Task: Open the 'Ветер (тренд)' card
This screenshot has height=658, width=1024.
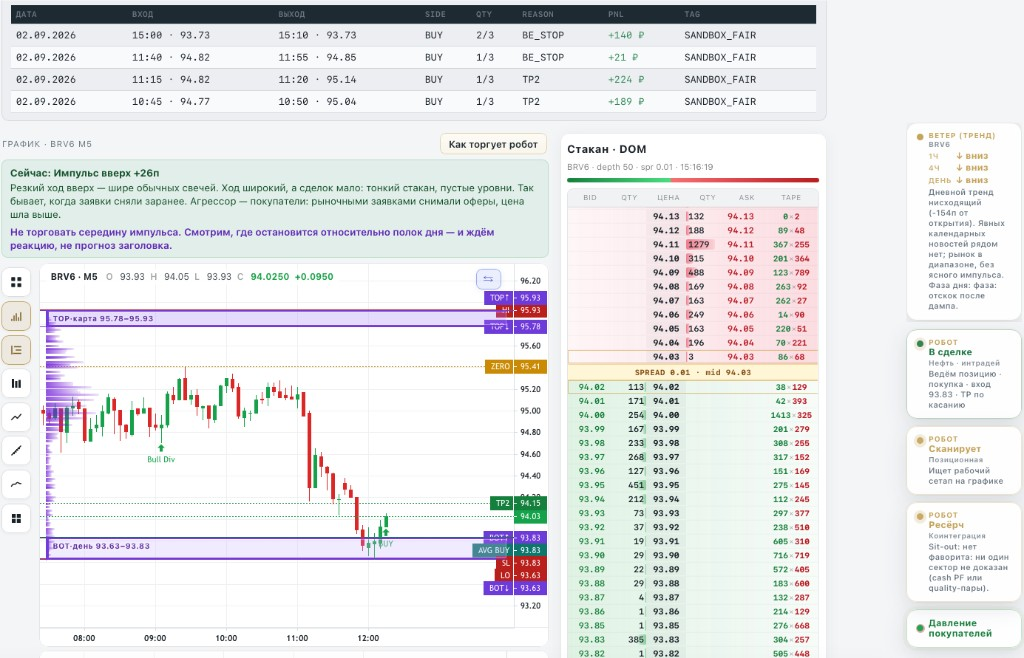Action: [963, 222]
